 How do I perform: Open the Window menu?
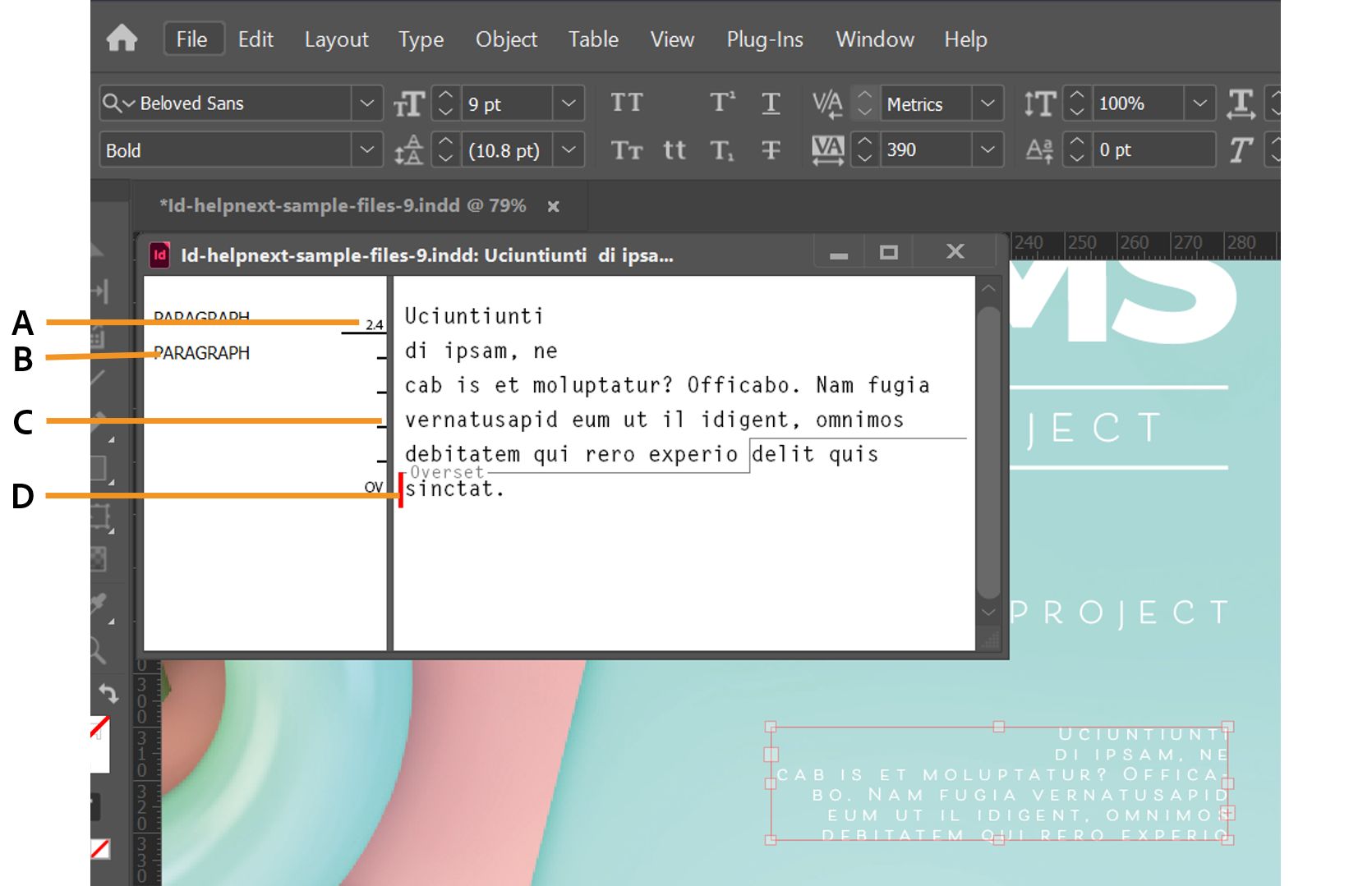[x=875, y=39]
